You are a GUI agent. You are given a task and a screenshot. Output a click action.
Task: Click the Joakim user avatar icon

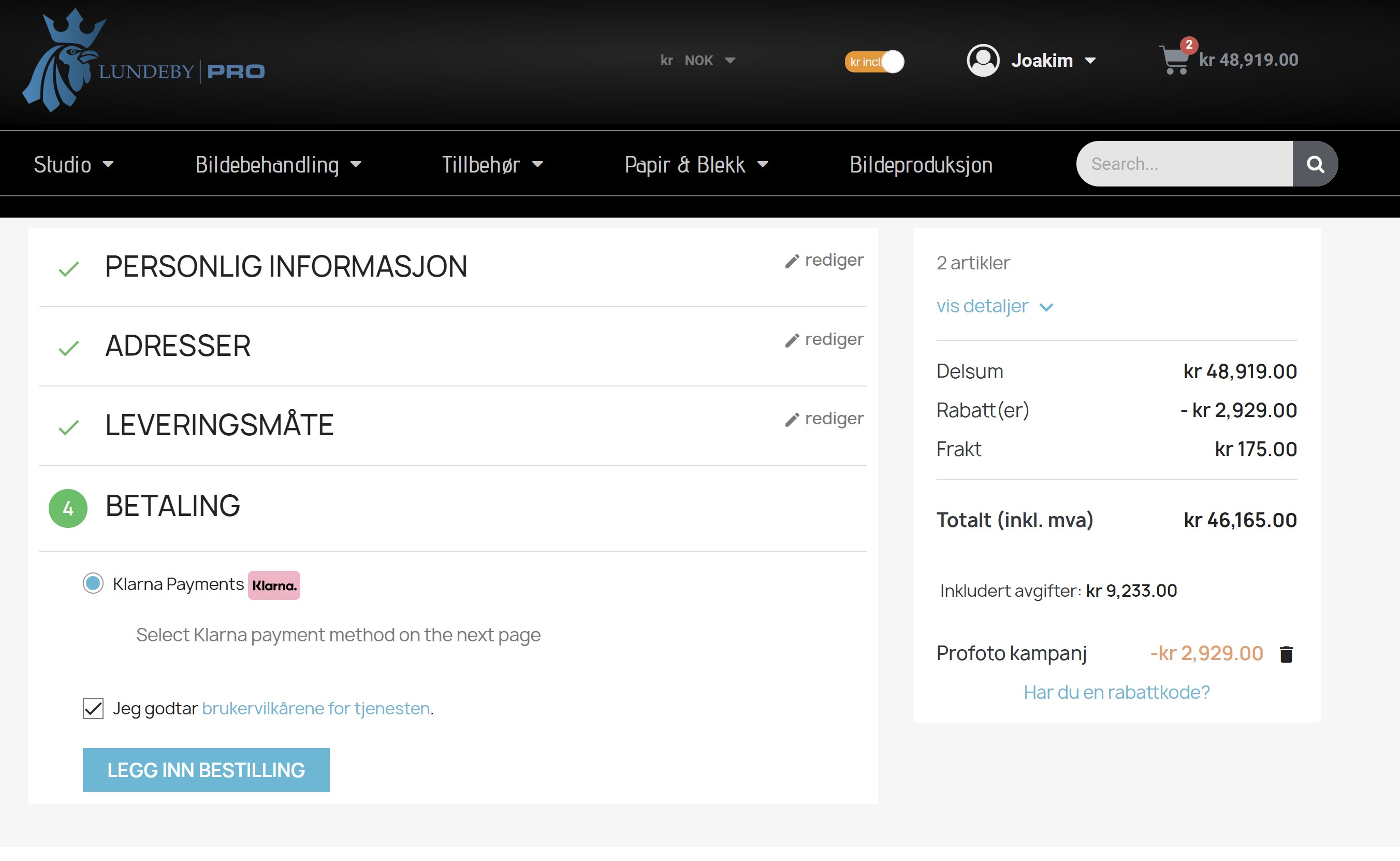pos(983,61)
